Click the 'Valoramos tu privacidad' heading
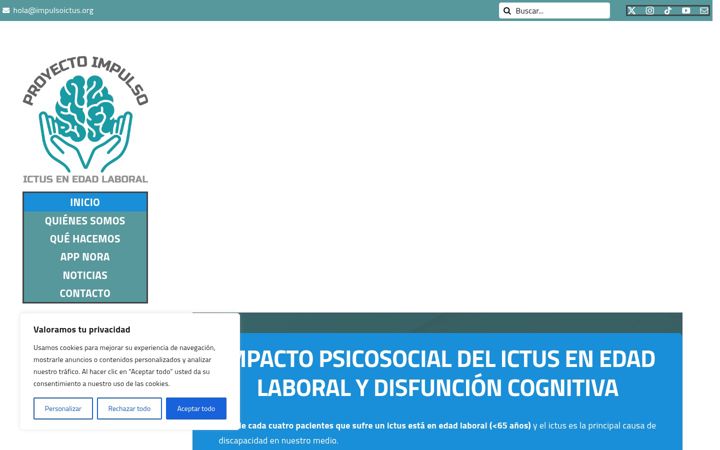 click(82, 329)
